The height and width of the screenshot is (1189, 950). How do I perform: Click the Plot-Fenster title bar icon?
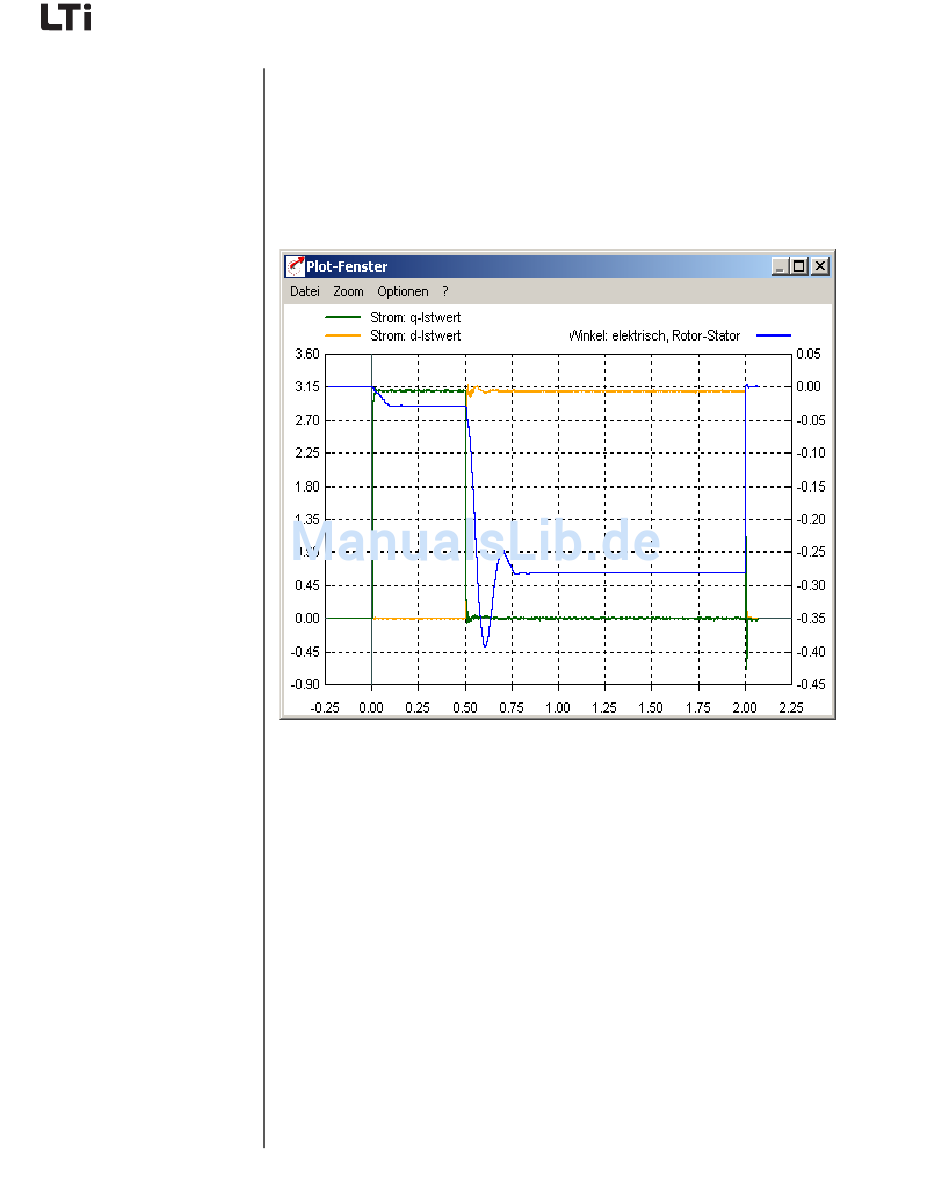coord(295,267)
